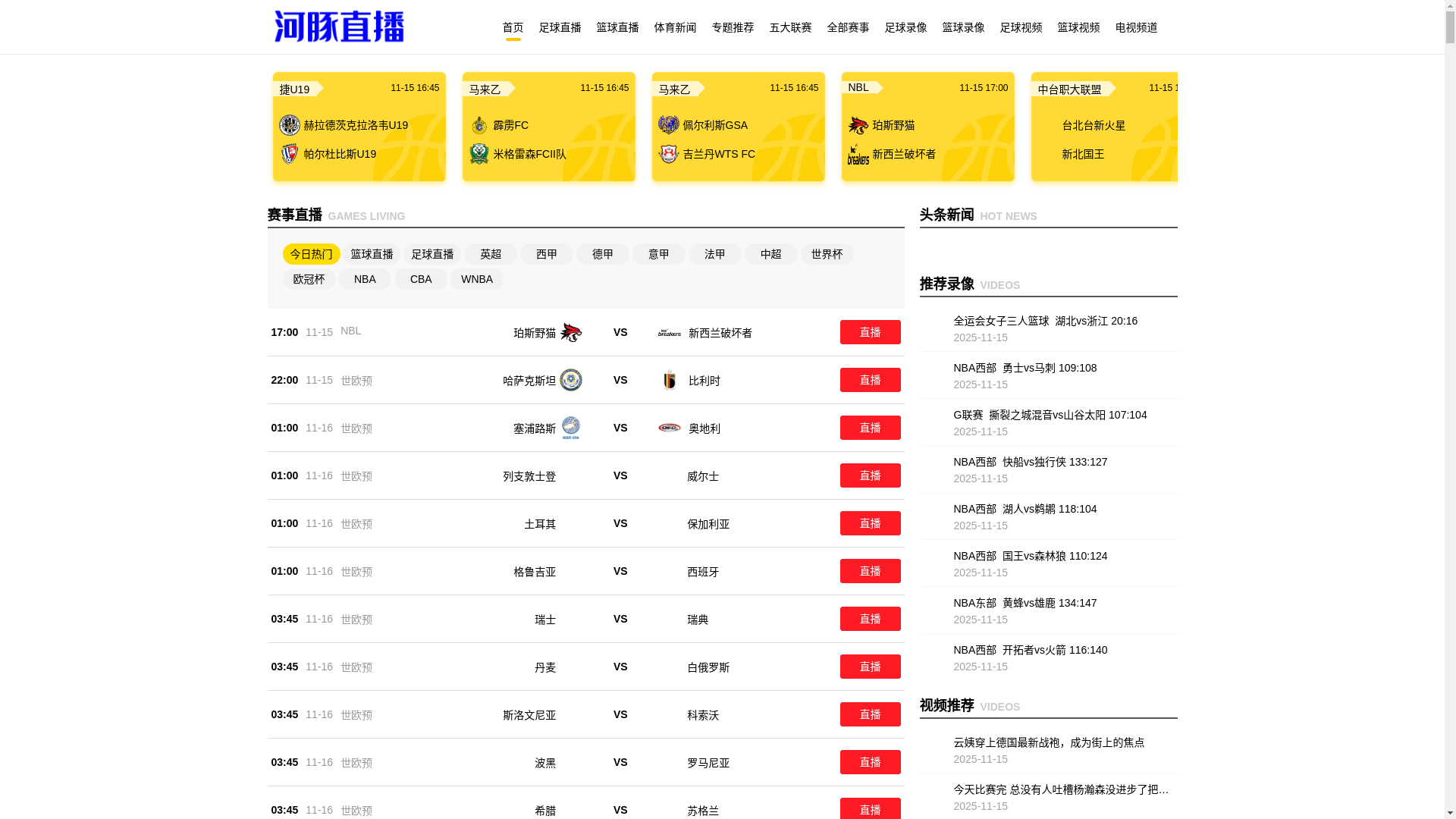Click 直播 button for 格鲁吉亚 vs 西班牙
The width and height of the screenshot is (1456, 819).
pos(870,571)
